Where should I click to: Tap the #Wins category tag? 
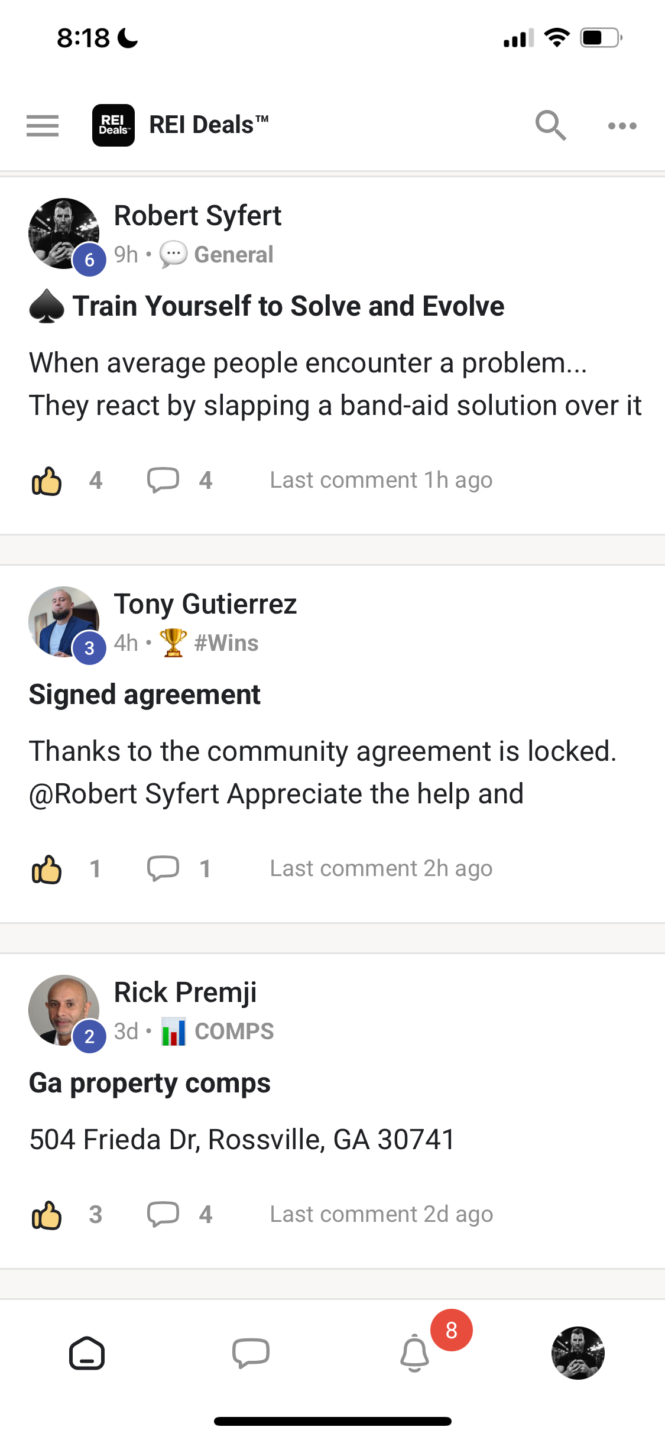point(225,643)
